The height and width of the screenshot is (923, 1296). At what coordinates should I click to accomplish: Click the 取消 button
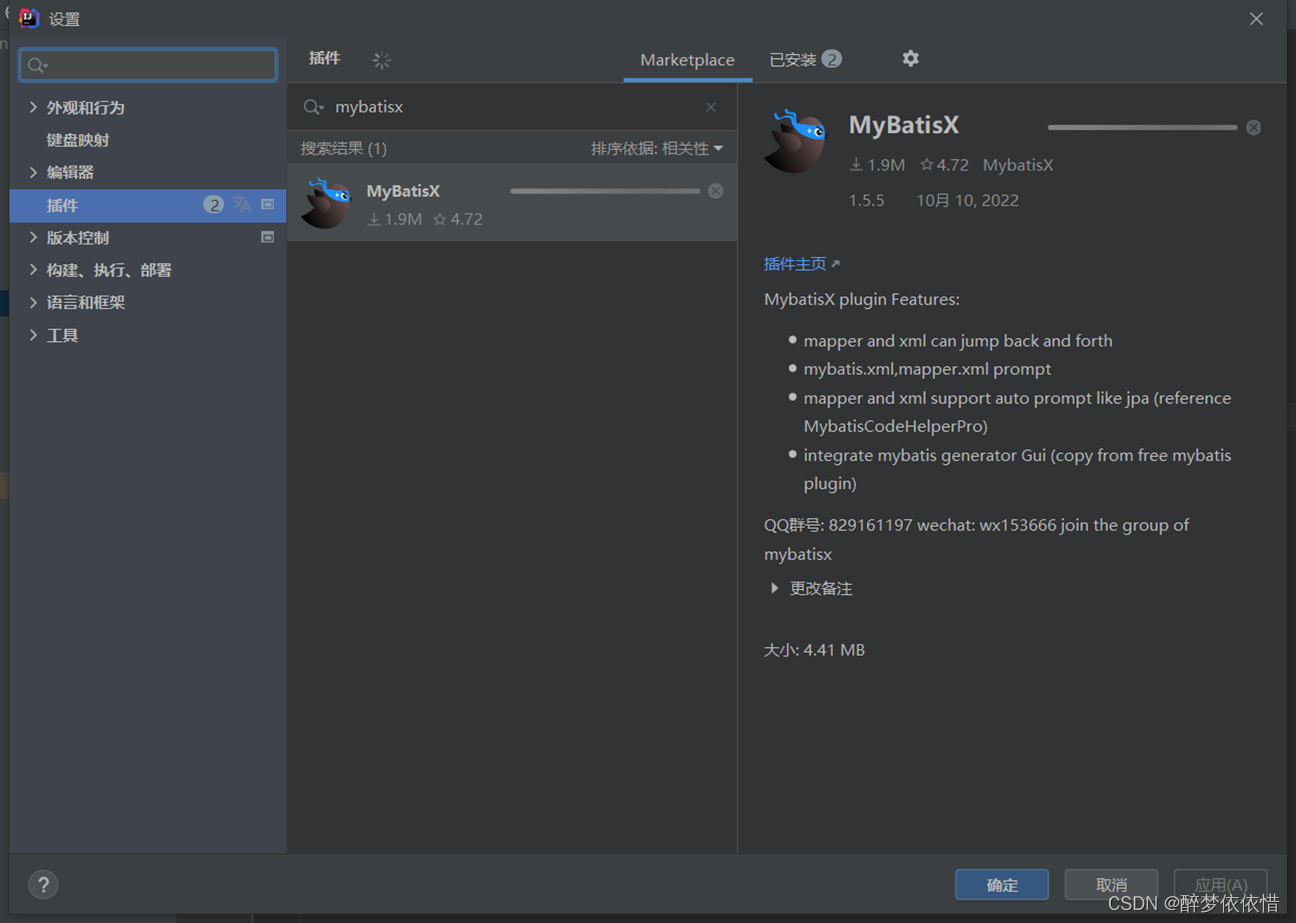tap(1111, 884)
